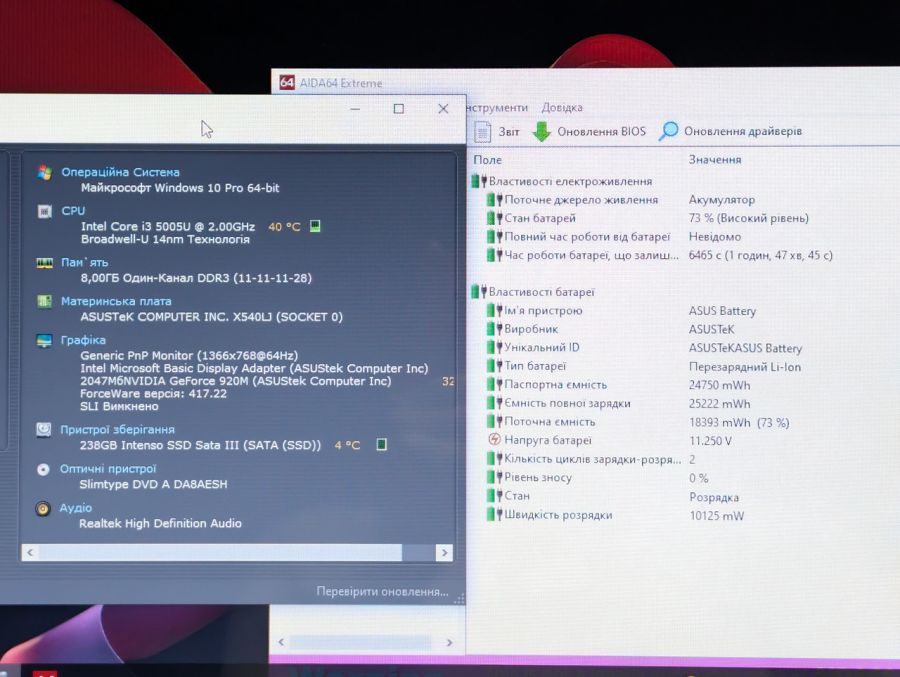The image size is (900, 677).
Task: Click Оновлення BIOS toolbar button
Action: 589,131
